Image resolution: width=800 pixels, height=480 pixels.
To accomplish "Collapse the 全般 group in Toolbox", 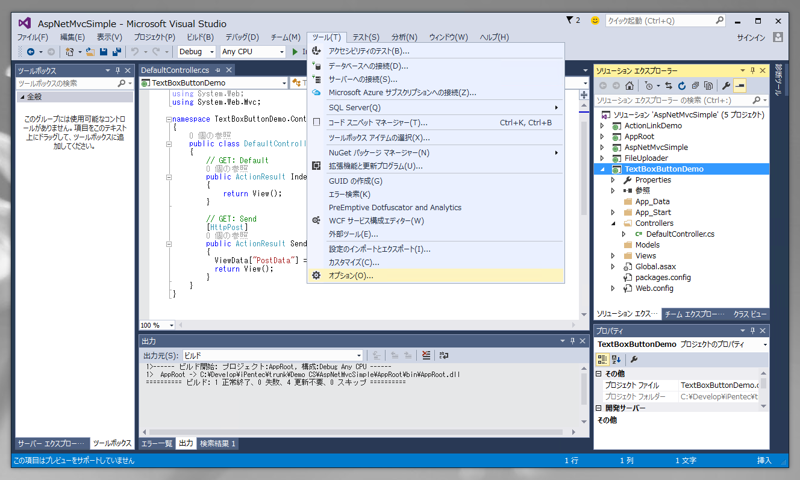I will click(x=22, y=96).
